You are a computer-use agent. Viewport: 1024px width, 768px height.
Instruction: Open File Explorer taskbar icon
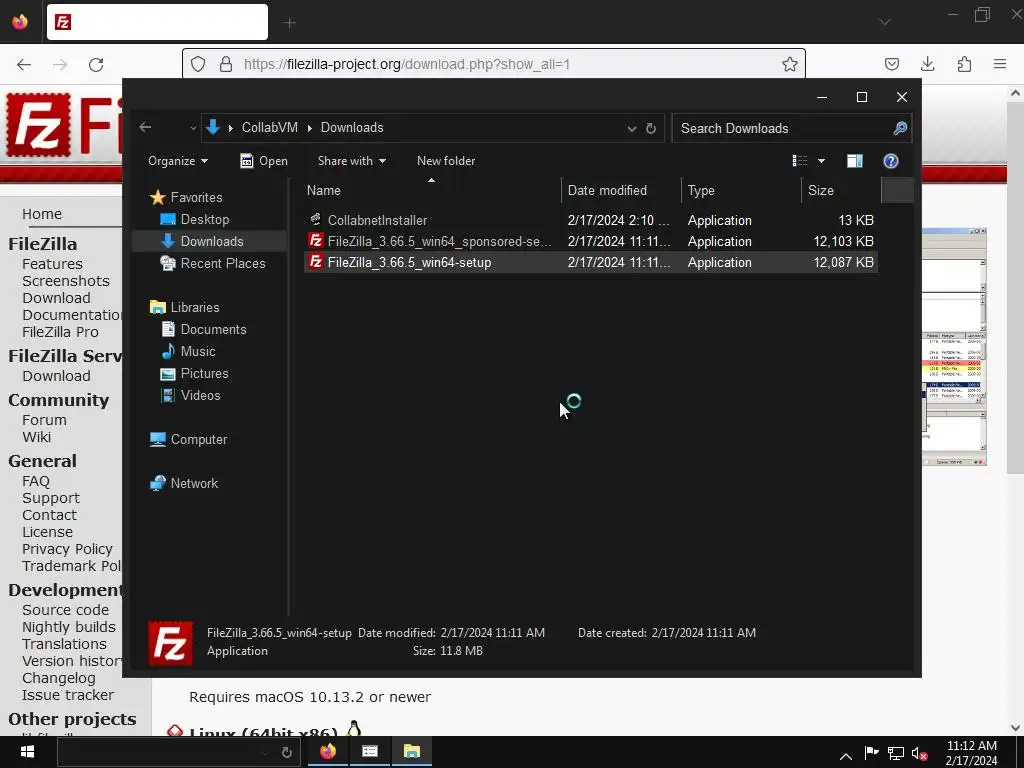pyautogui.click(x=411, y=752)
